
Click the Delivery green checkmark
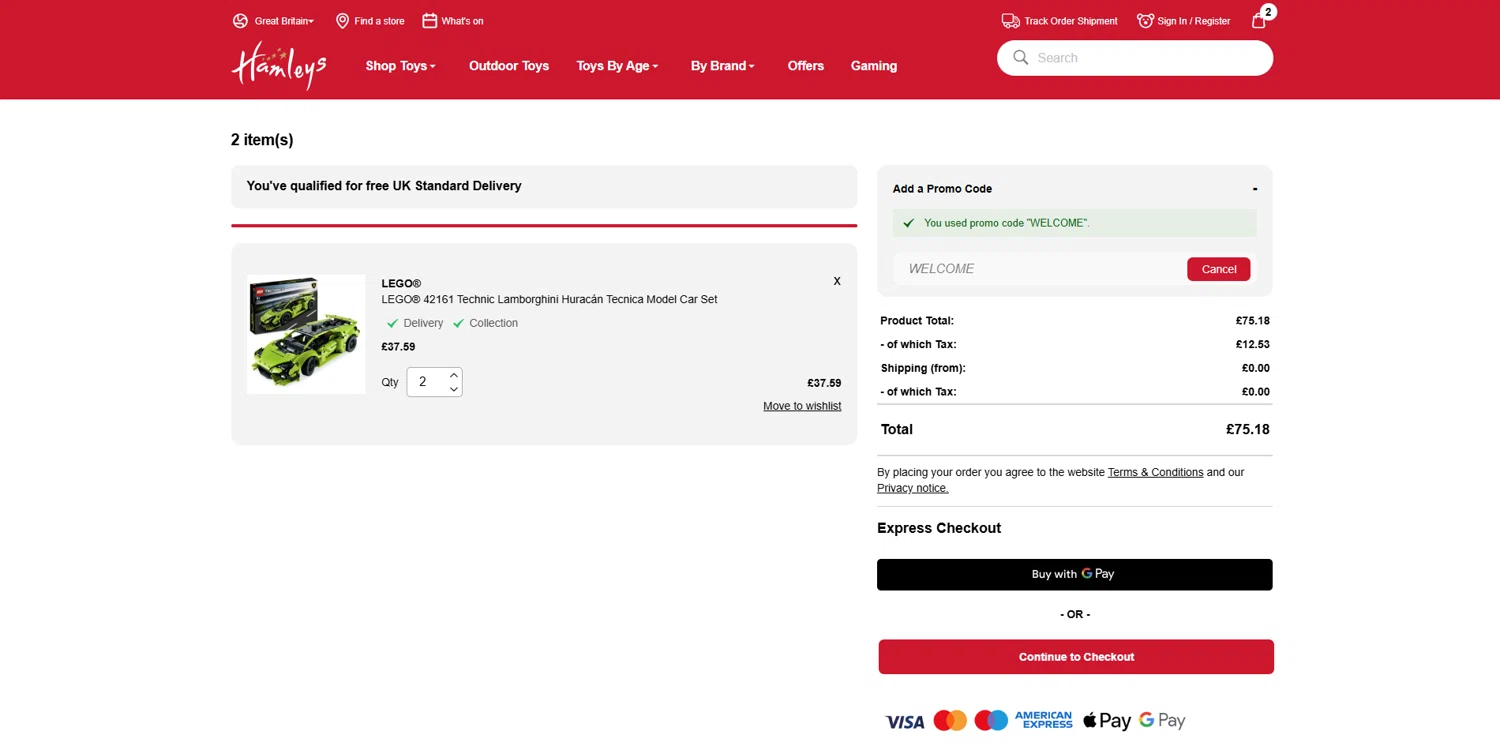click(x=392, y=323)
